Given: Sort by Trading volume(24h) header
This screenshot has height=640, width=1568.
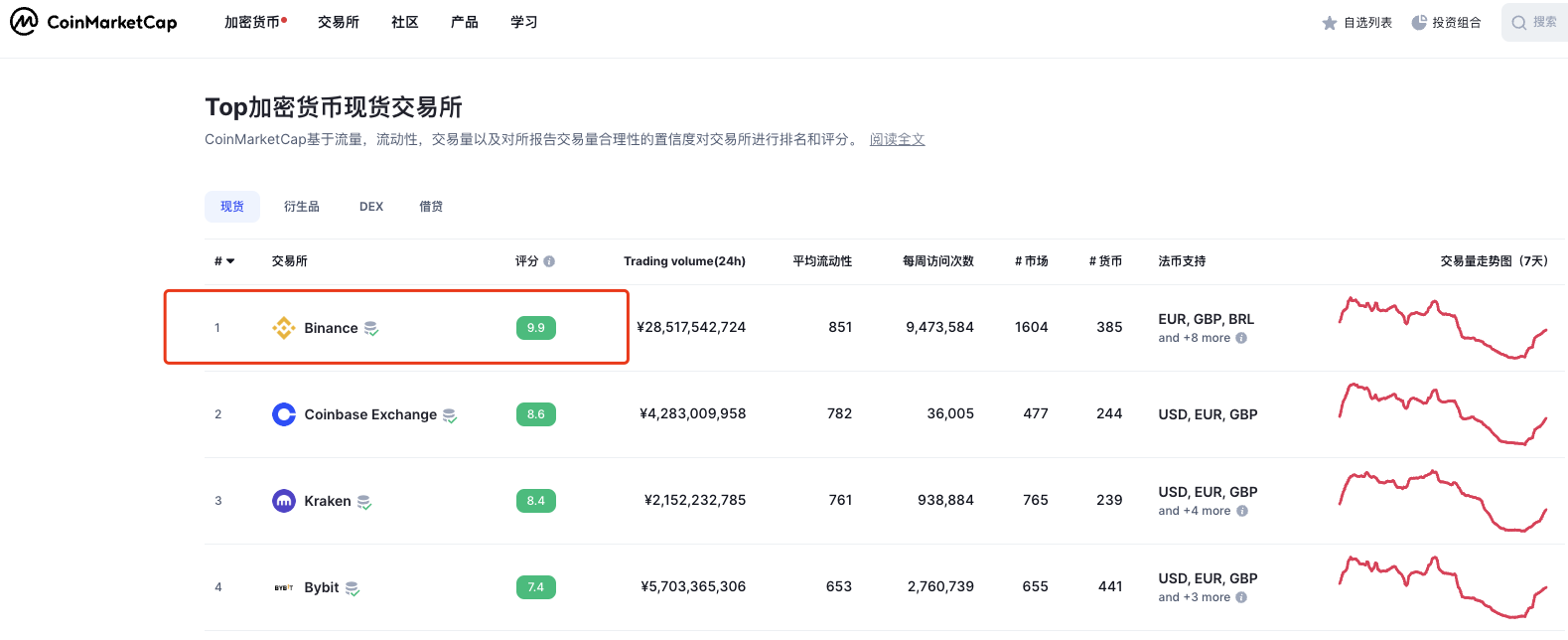Looking at the screenshot, I should tap(684, 261).
